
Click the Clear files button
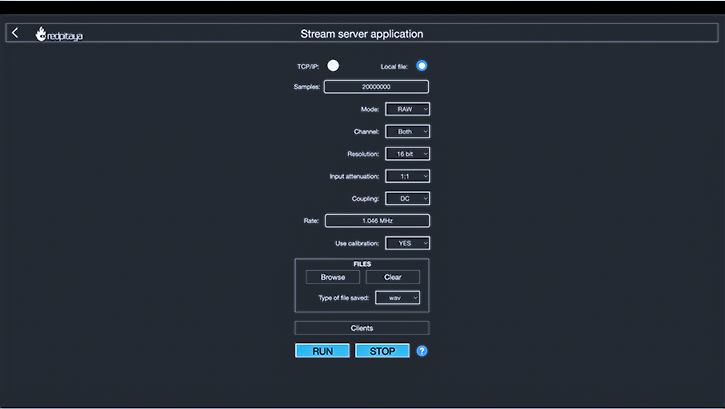(393, 277)
